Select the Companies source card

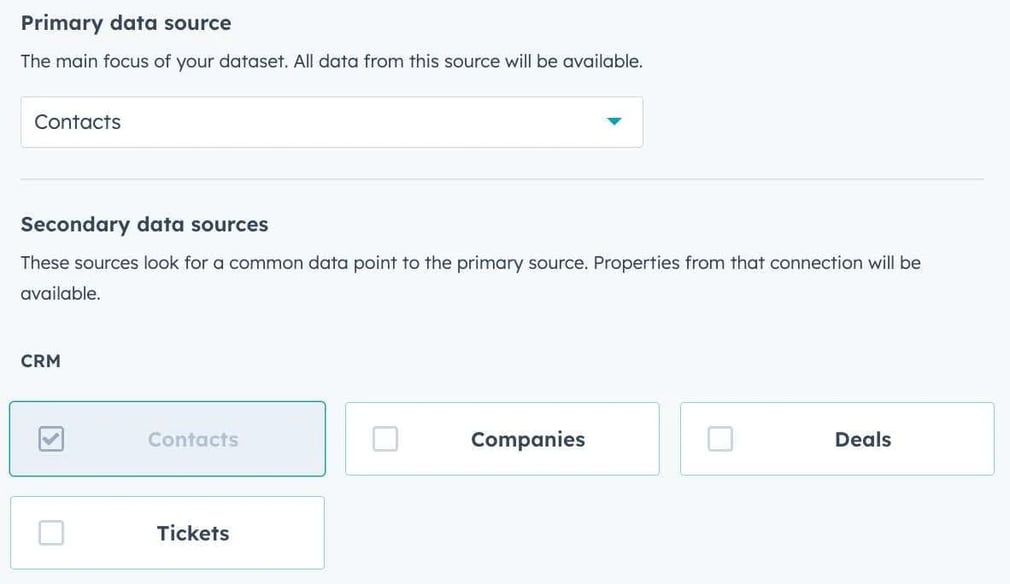point(502,438)
